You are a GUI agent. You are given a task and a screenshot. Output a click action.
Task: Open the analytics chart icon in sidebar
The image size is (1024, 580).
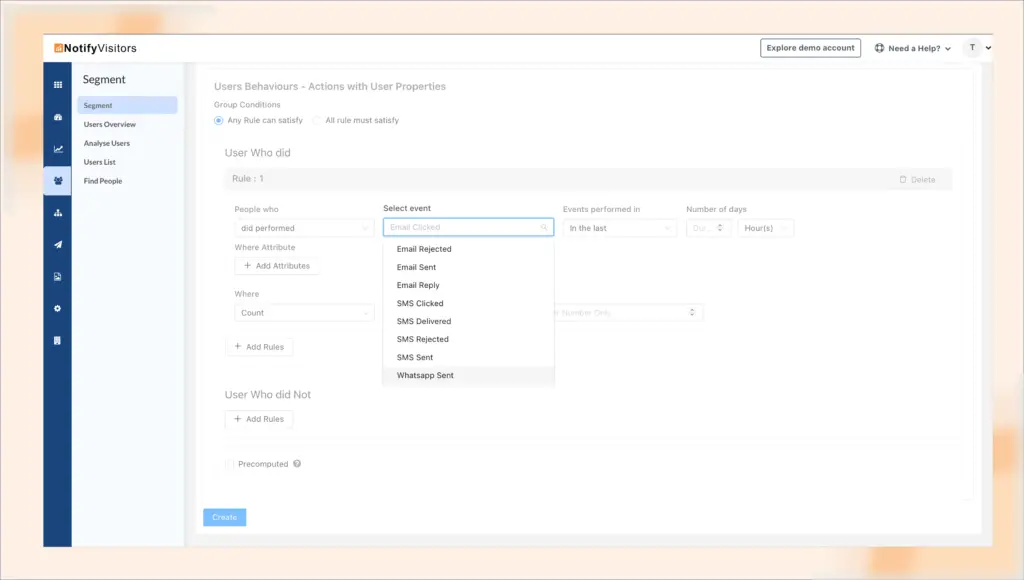[x=57, y=146]
